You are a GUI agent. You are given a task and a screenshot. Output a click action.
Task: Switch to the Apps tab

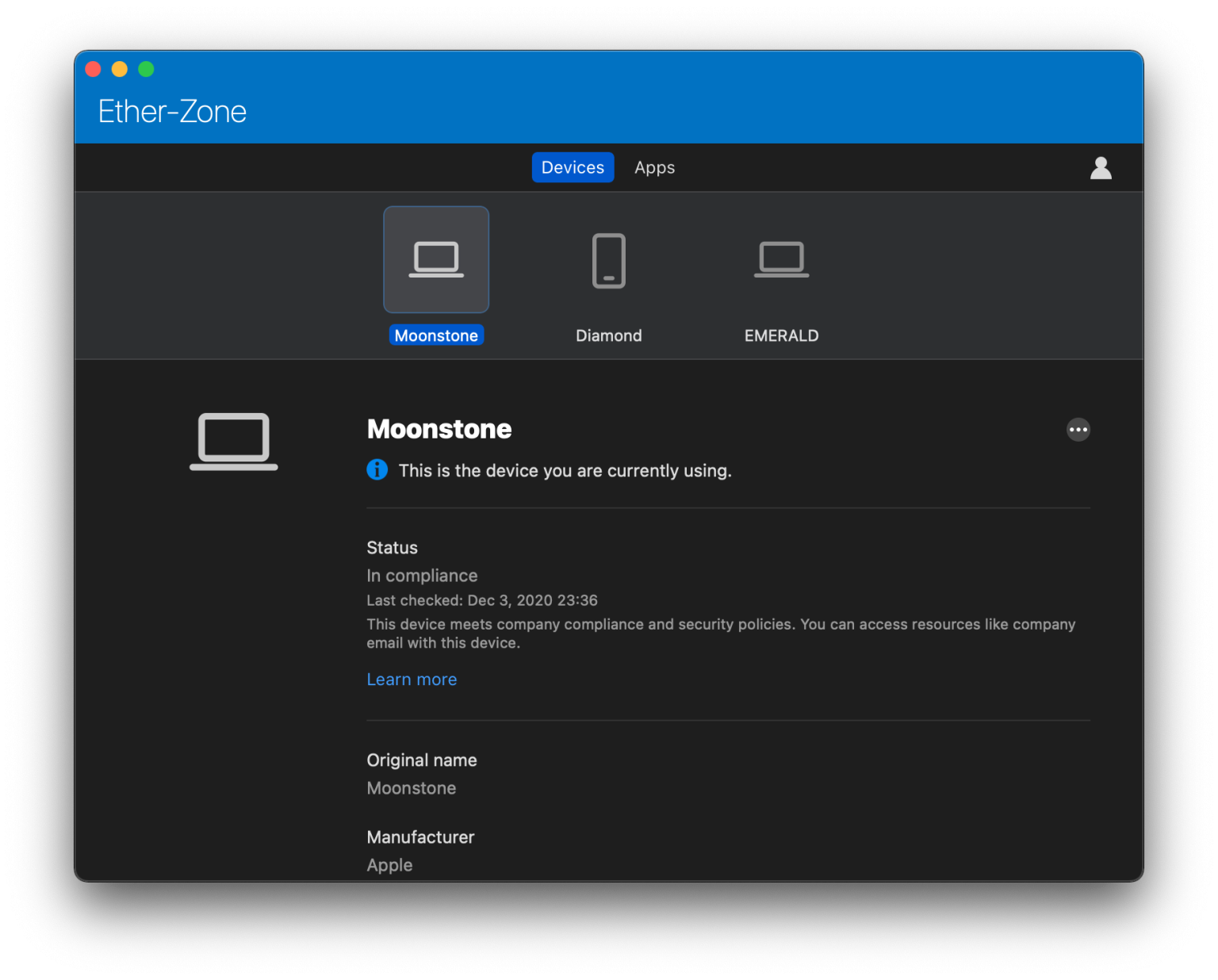654,167
